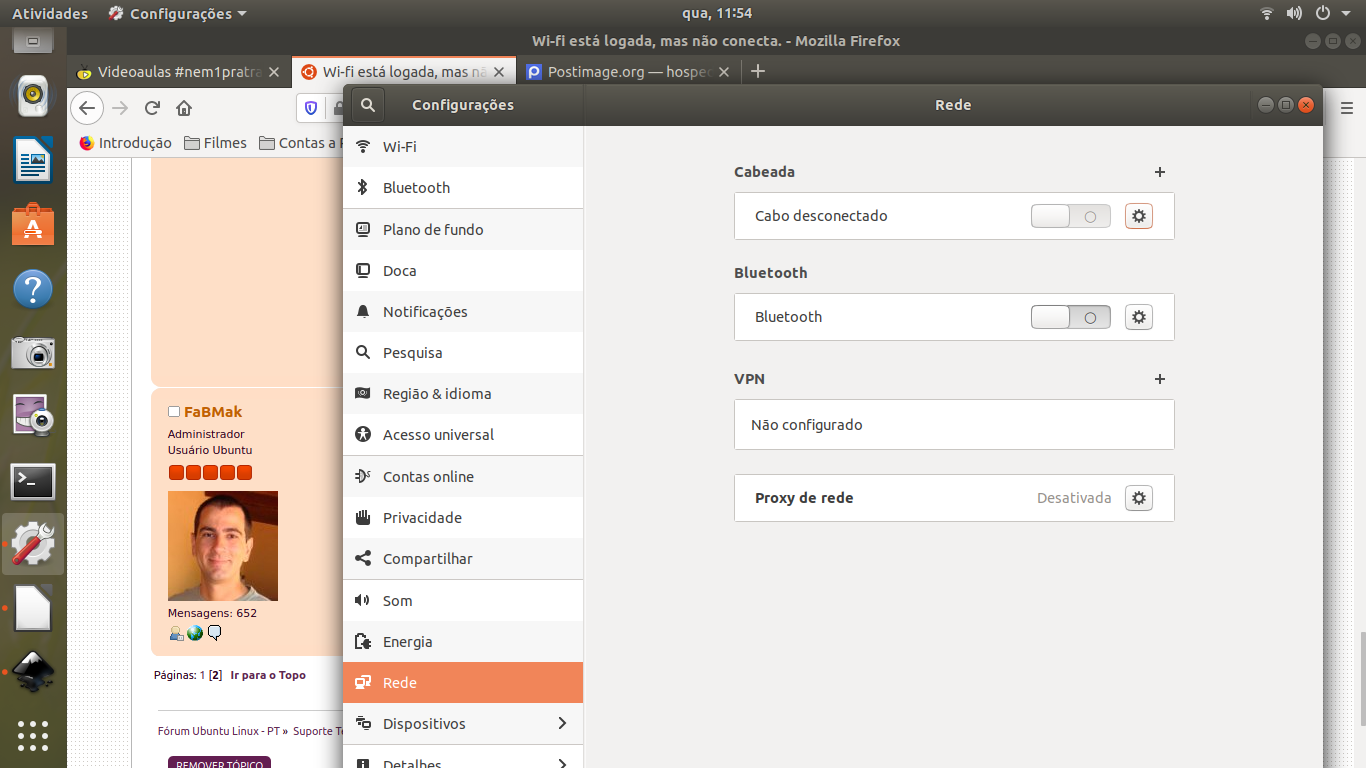Tick the checkbox next to FaBMak

click(174, 412)
